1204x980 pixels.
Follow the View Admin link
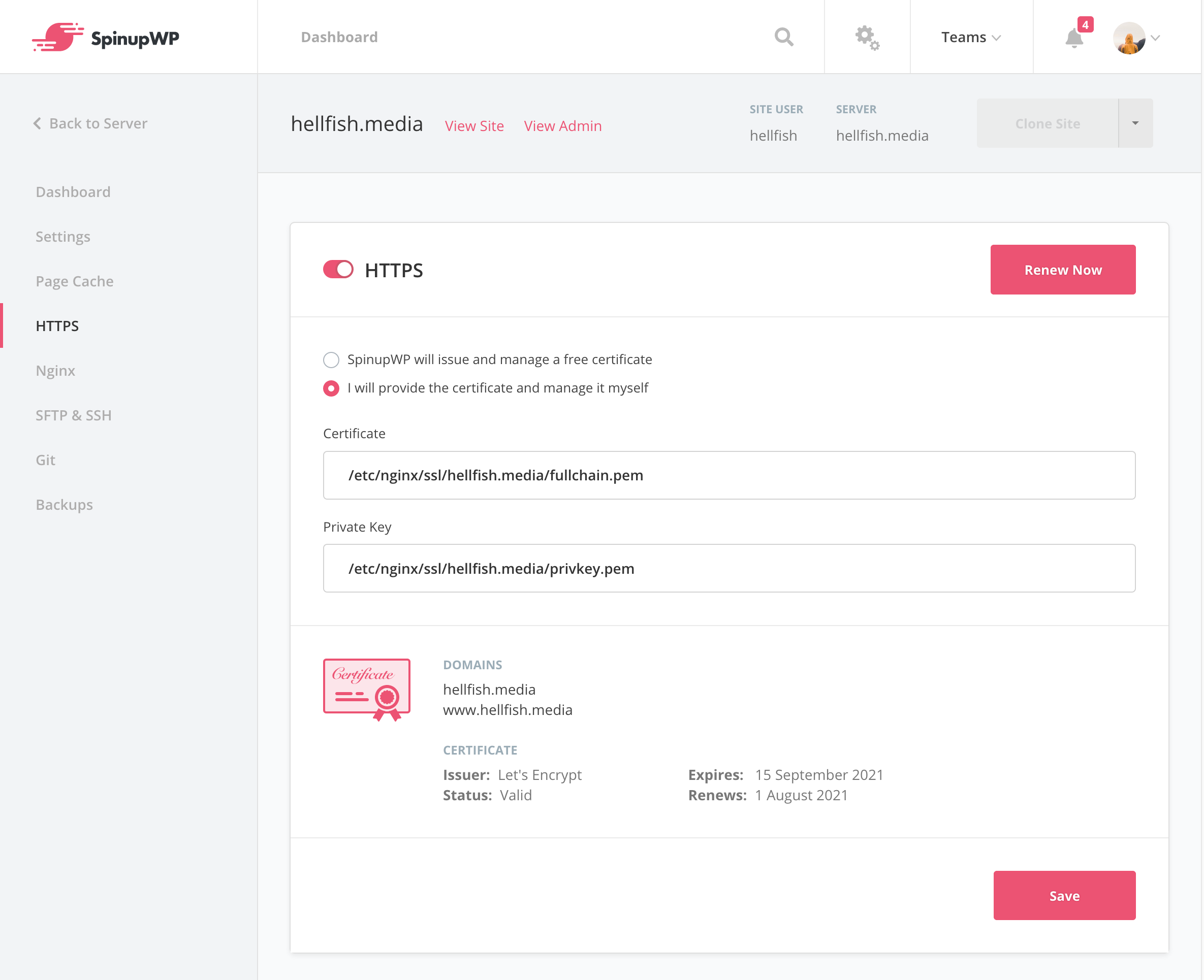(x=563, y=126)
